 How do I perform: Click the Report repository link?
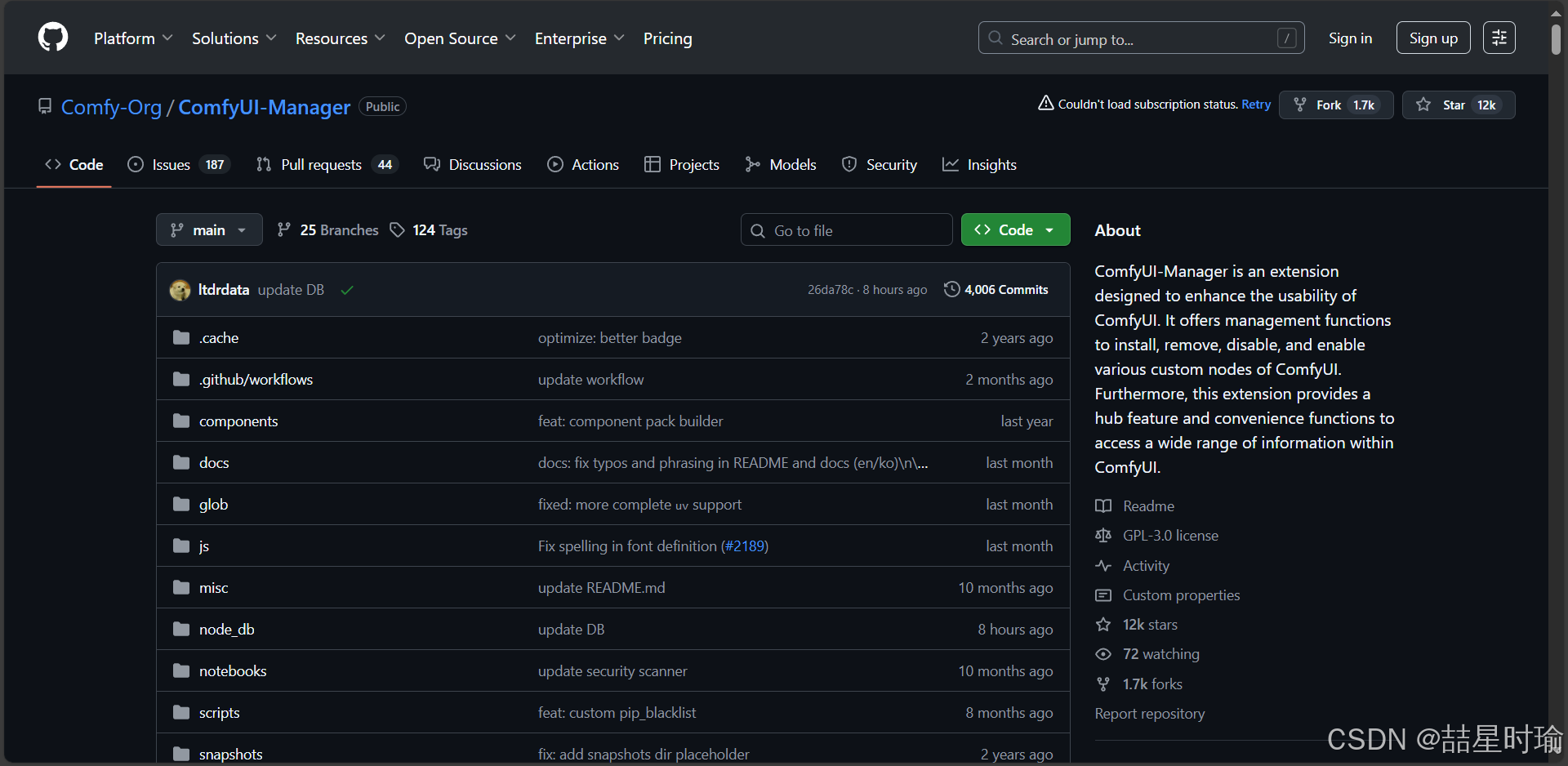[x=1149, y=714]
